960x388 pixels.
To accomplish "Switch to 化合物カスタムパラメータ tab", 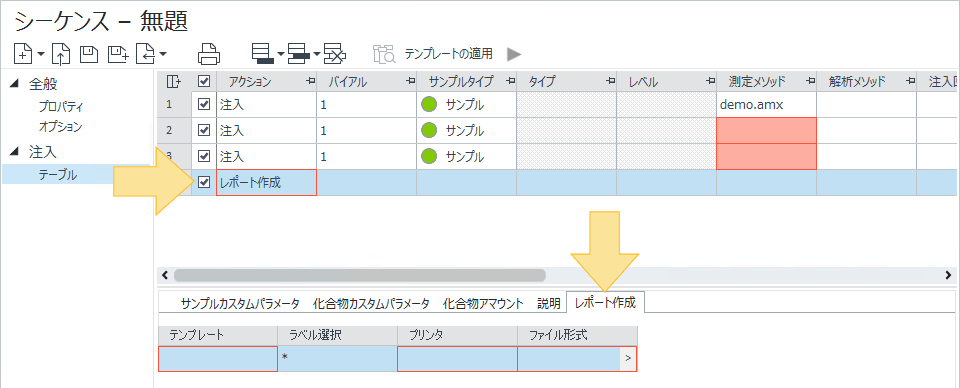I will pyautogui.click(x=371, y=303).
